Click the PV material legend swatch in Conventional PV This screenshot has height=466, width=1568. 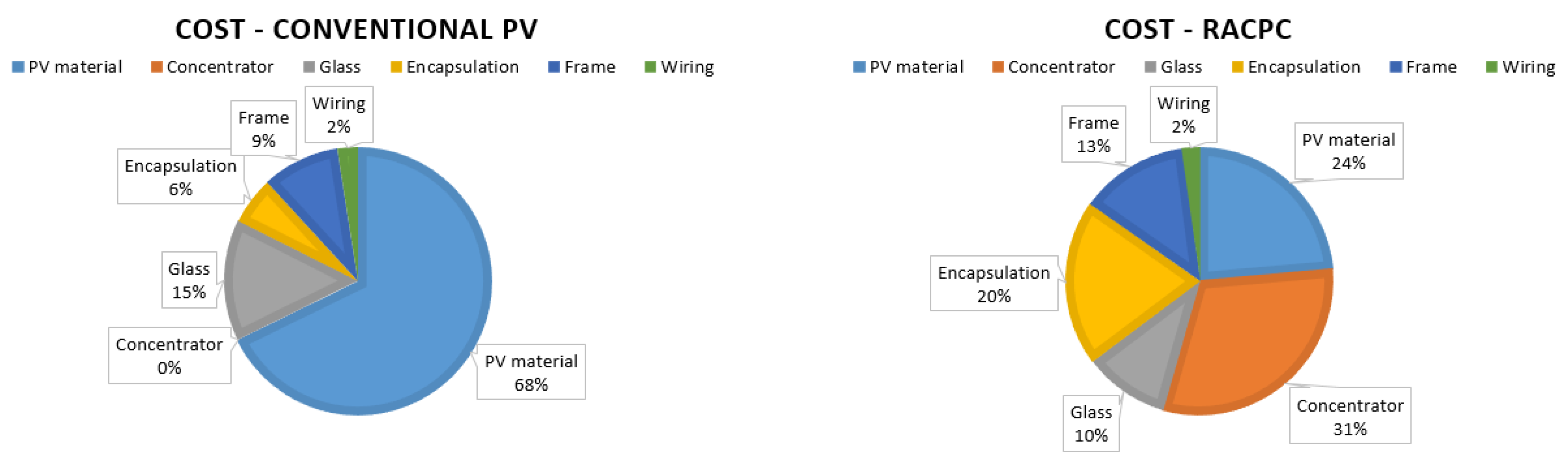pyautogui.click(x=18, y=67)
